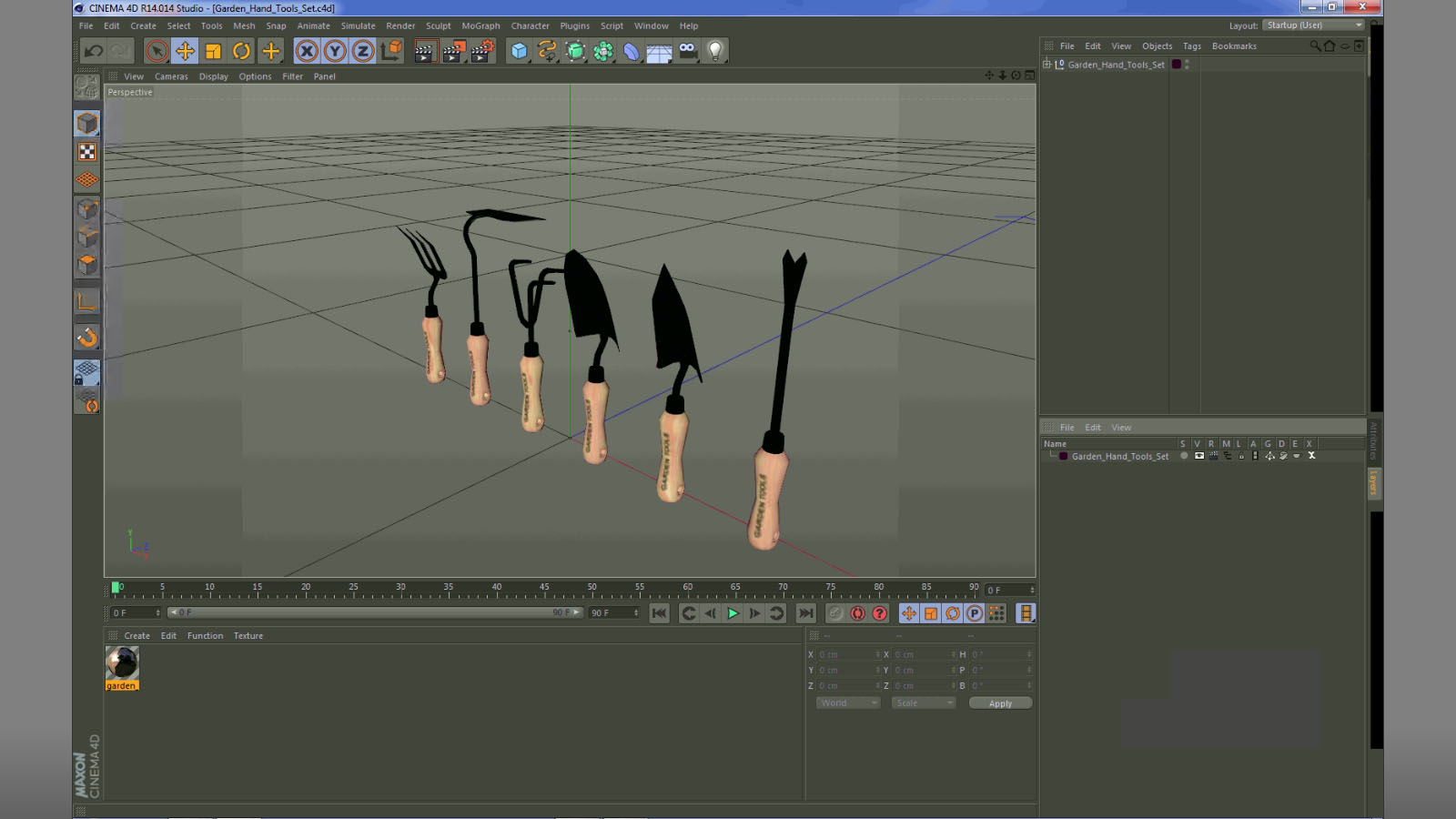Viewport: 1456px width, 819px height.
Task: Click the start frame 0 F field
Action: tap(136, 612)
